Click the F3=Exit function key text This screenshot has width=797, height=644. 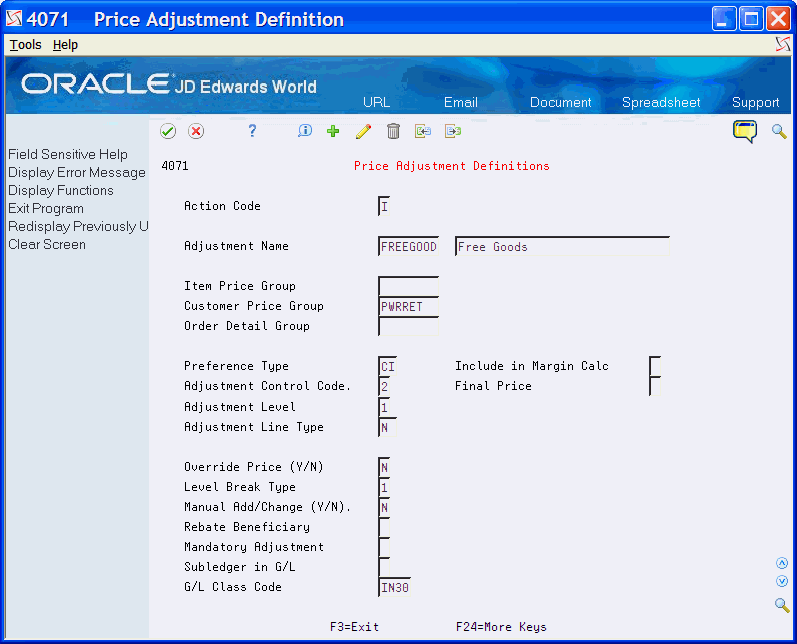click(354, 627)
